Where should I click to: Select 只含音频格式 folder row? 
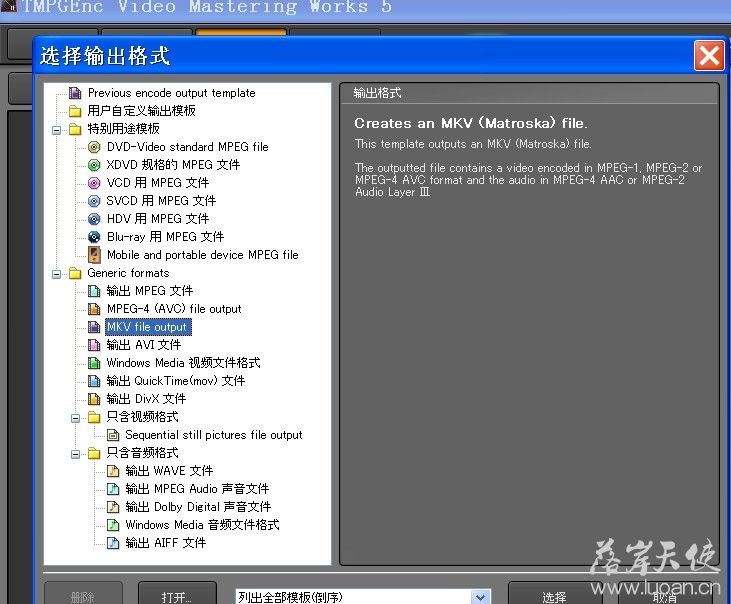[142, 453]
